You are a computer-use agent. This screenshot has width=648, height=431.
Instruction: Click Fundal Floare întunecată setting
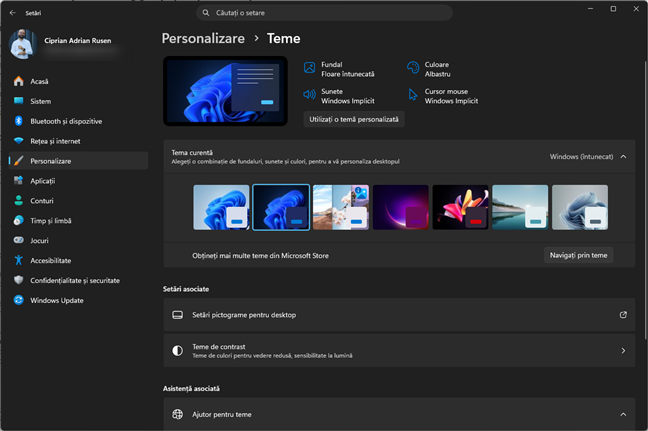coord(339,69)
